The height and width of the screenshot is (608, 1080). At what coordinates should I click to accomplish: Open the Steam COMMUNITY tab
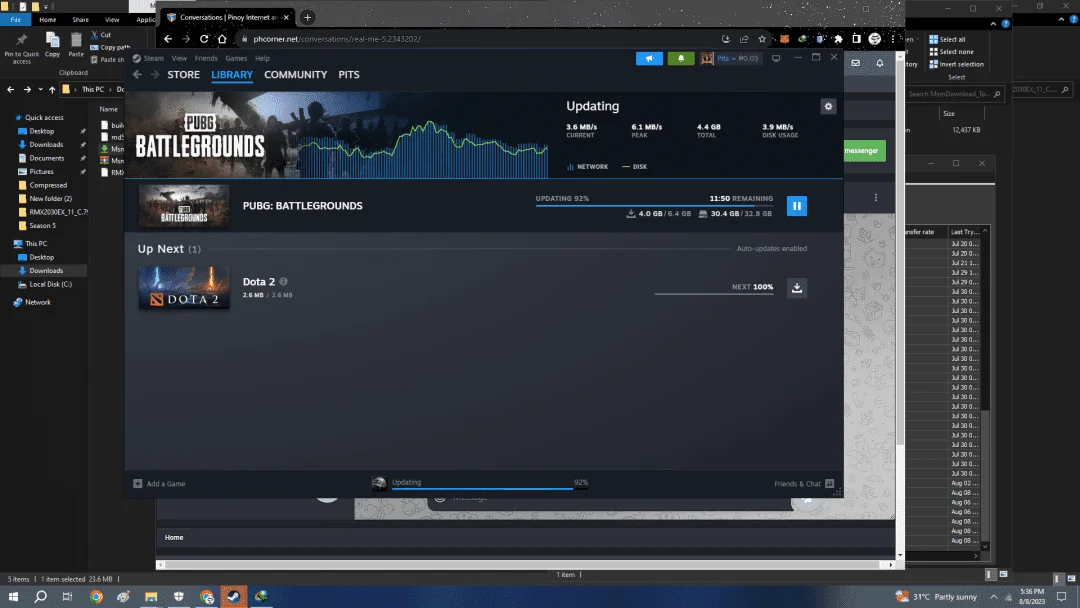click(295, 74)
